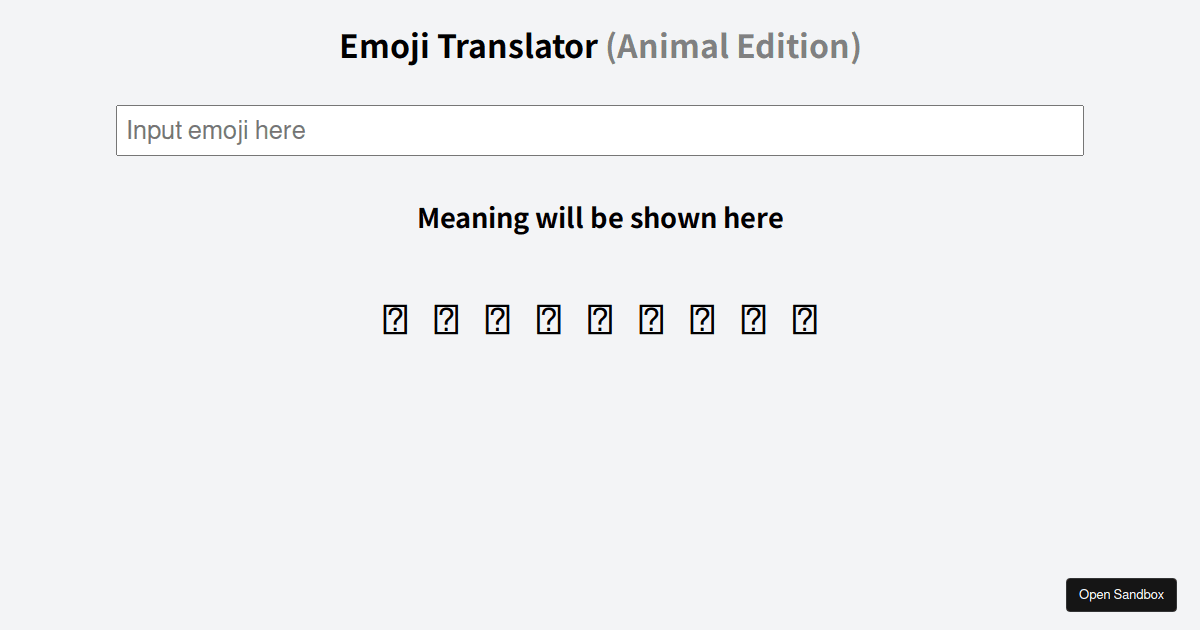
Task: Open the sandbox via the Open Sandbox button
Action: click(x=1121, y=594)
